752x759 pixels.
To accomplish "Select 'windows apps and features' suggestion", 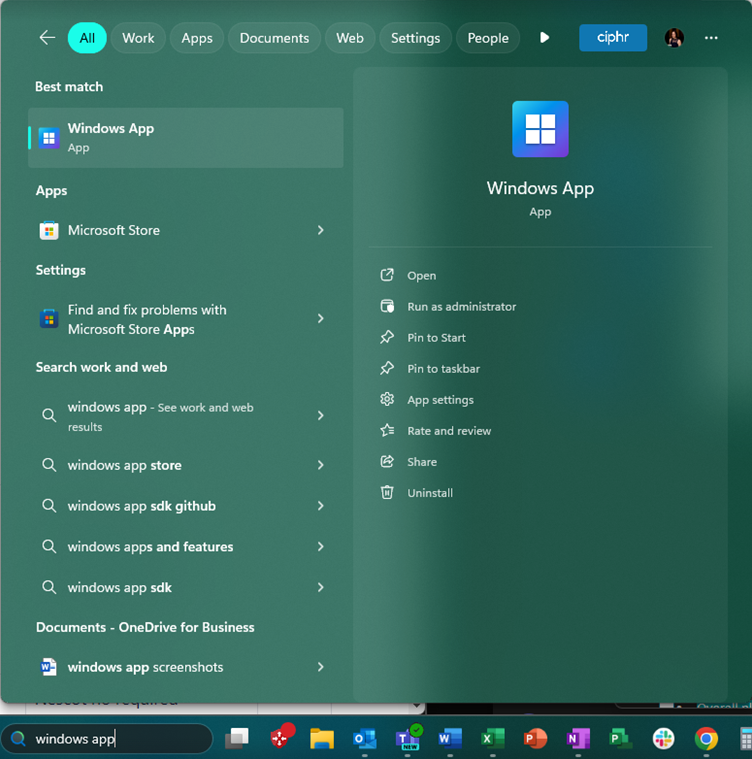I will [186, 546].
